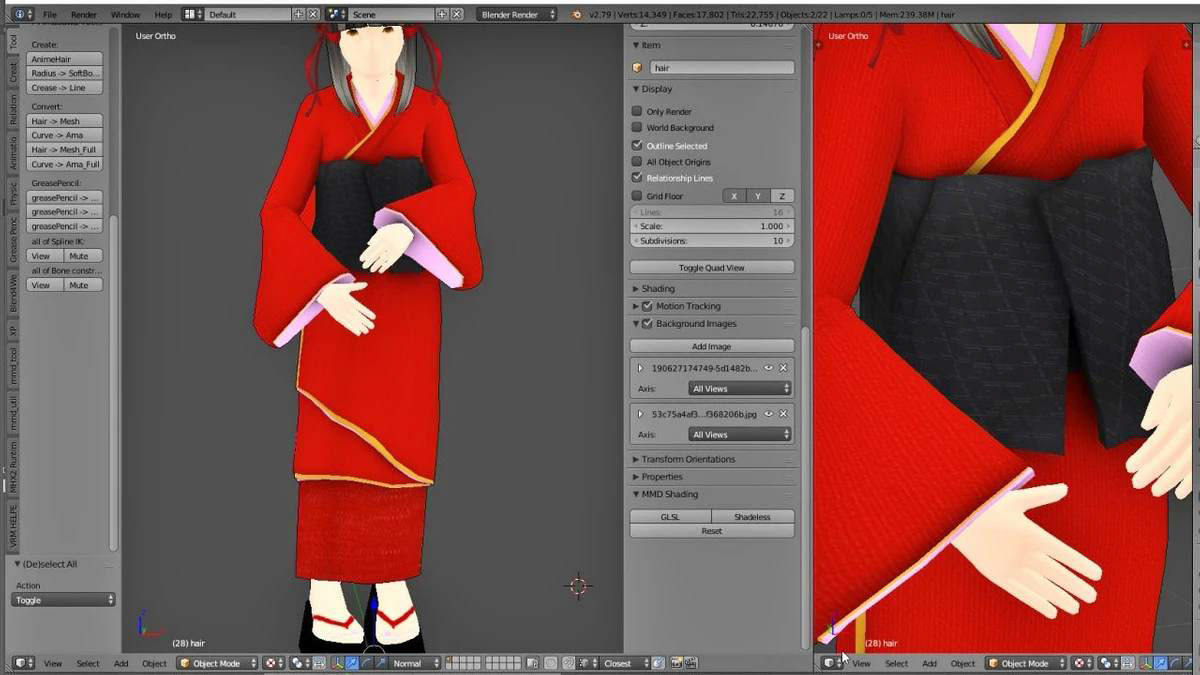Open the Help menu

163,15
